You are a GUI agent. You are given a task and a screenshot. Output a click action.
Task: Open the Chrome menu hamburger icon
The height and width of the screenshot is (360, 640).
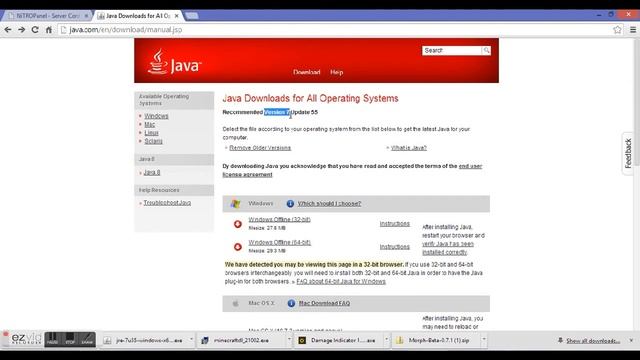coord(633,30)
